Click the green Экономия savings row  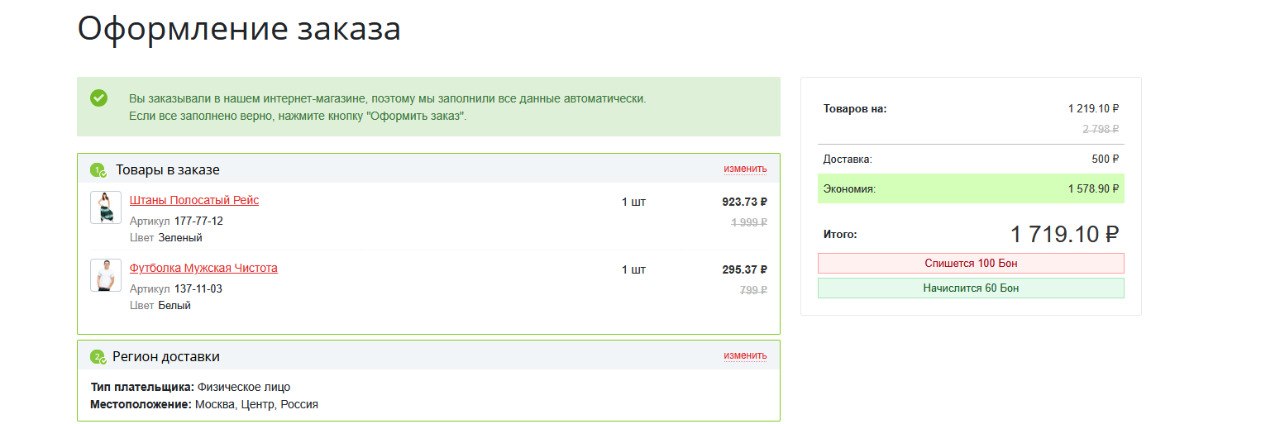pyautogui.click(x=971, y=188)
